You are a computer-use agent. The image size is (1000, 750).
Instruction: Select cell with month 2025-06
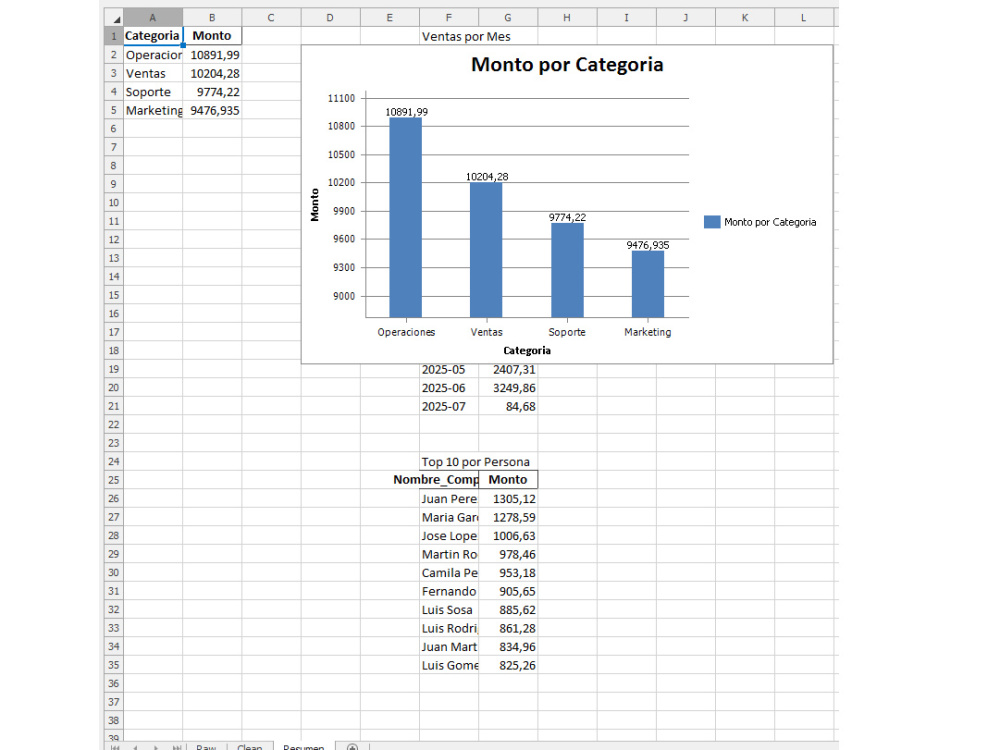[449, 388]
